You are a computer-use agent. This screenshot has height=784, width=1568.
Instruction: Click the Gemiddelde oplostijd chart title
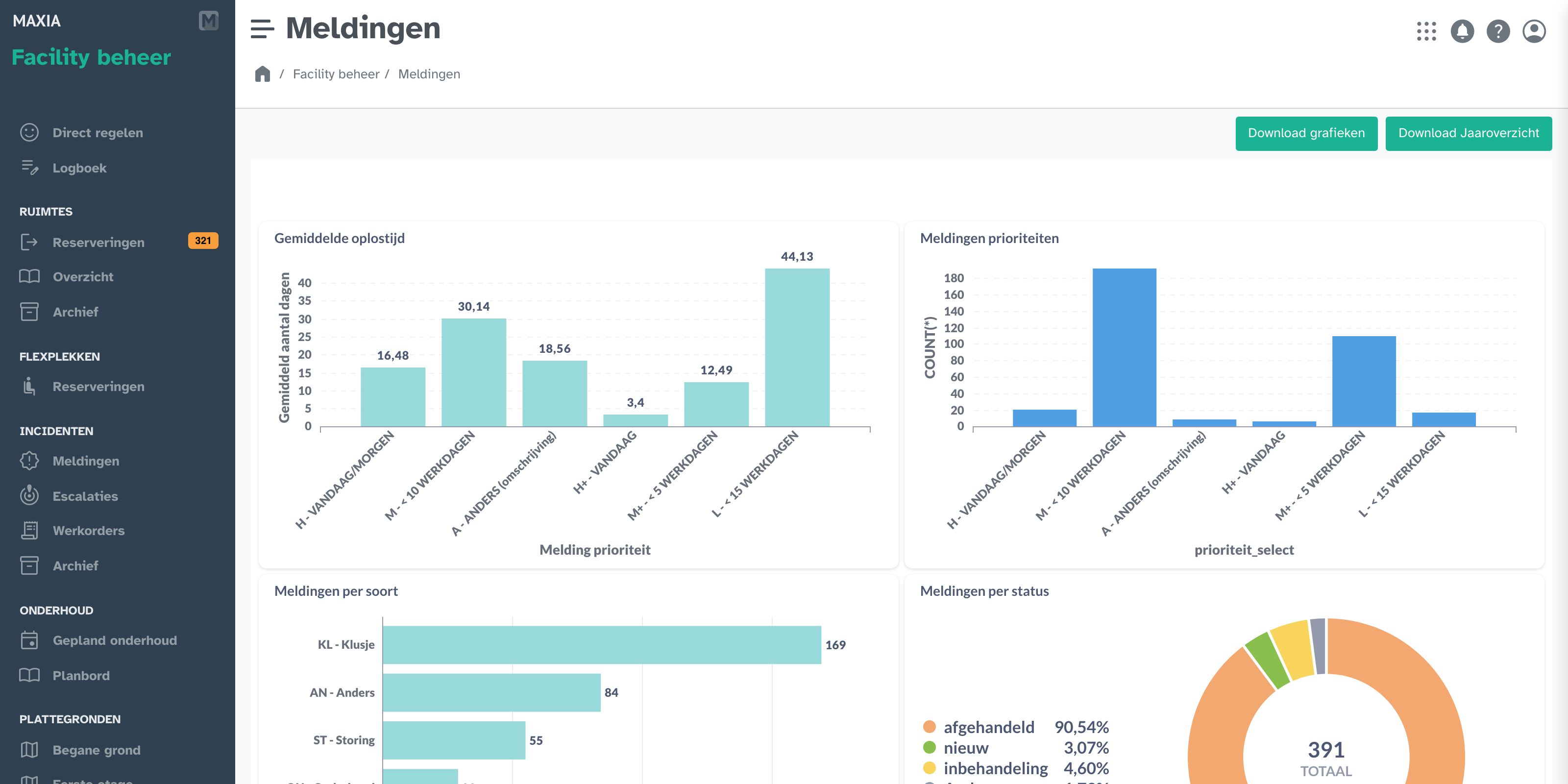tap(340, 238)
